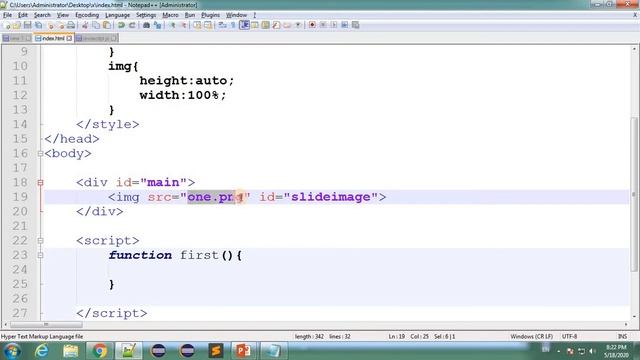
Task: Click Run Macro Multiple Times icon
Action: coord(344,25)
